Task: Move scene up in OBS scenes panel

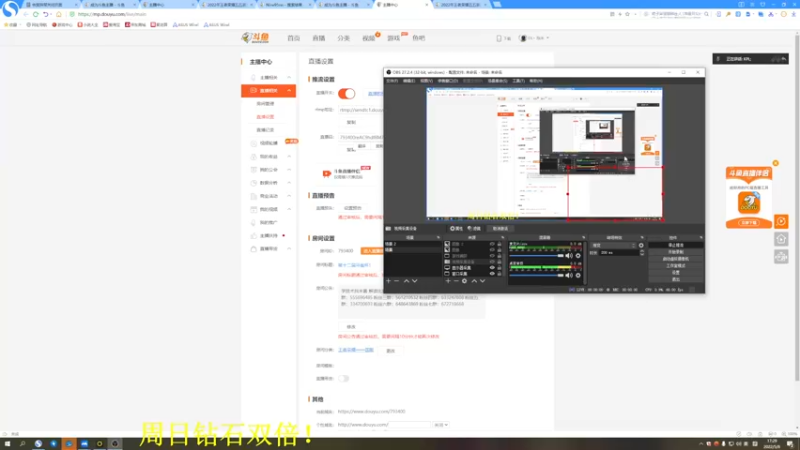Action: tap(407, 281)
